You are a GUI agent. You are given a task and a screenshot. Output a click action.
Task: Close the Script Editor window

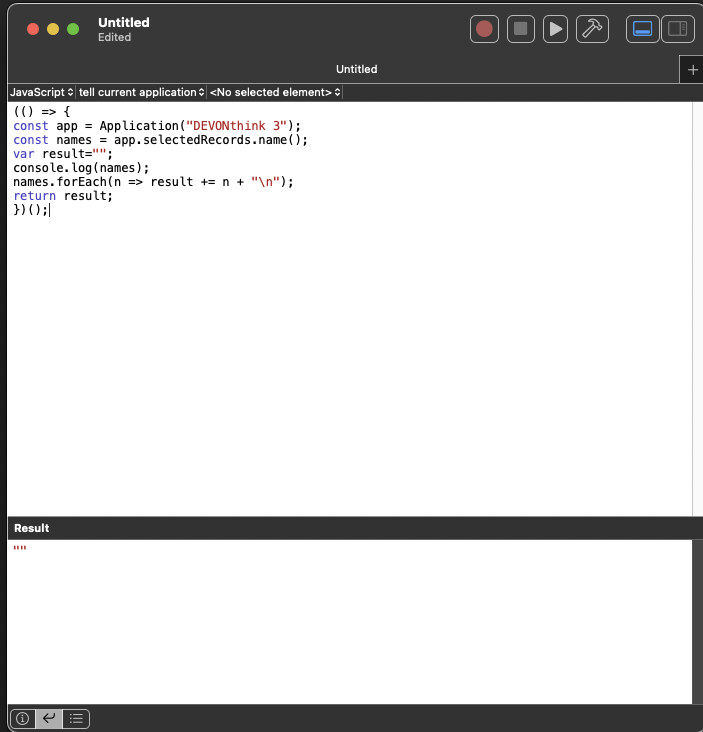(33, 29)
